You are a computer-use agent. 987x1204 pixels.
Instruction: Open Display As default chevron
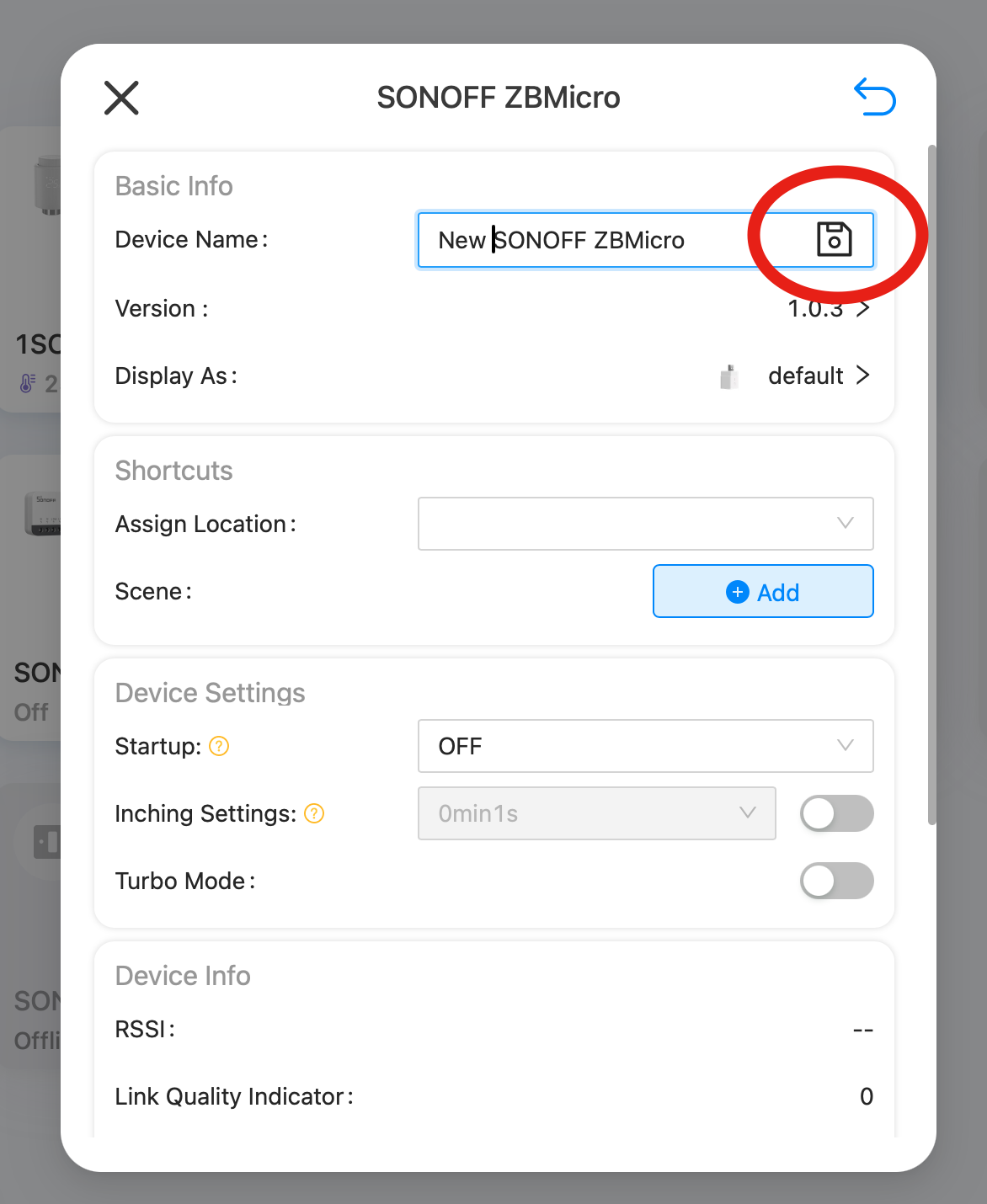coord(862,376)
